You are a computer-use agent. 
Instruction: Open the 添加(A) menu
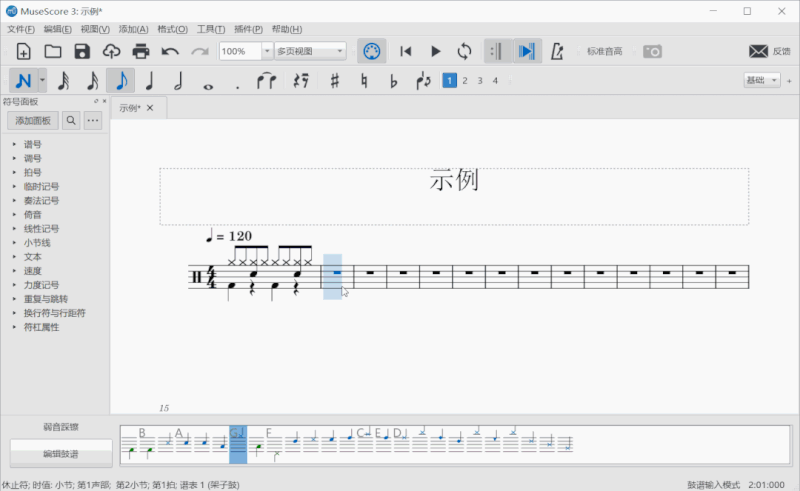[134, 29]
